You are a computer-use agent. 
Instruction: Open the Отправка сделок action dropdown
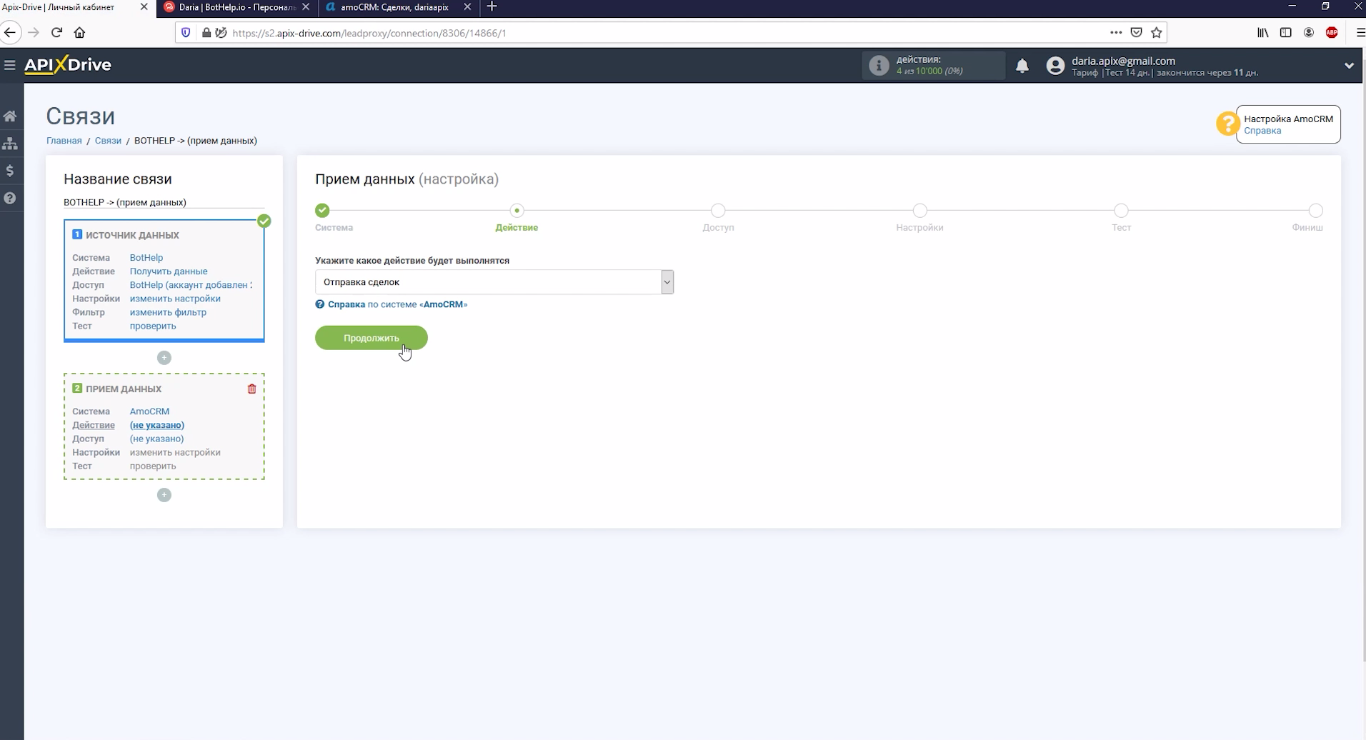[x=495, y=282]
